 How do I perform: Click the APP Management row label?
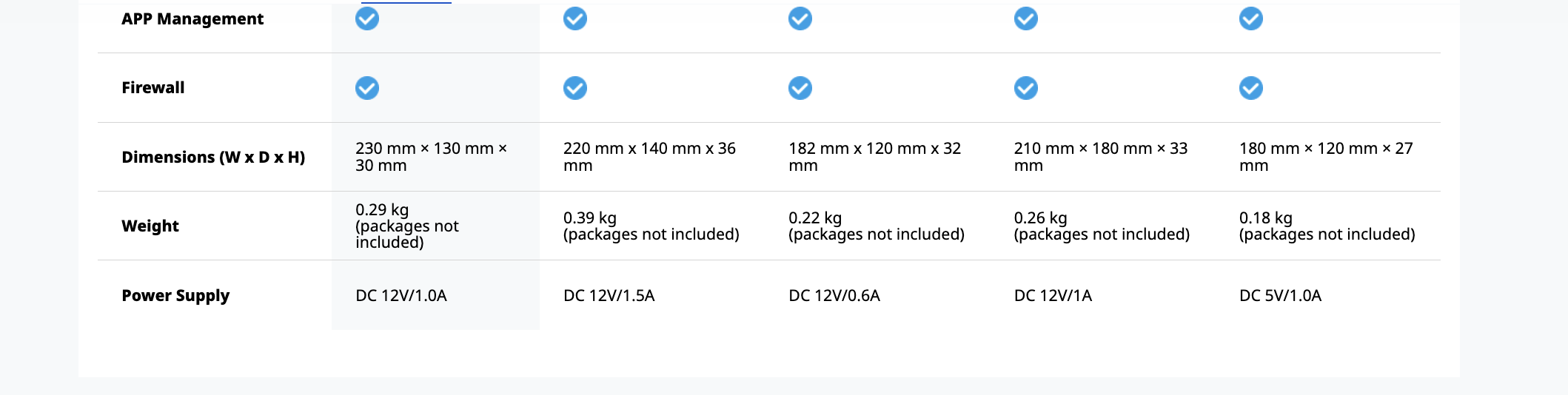192,19
